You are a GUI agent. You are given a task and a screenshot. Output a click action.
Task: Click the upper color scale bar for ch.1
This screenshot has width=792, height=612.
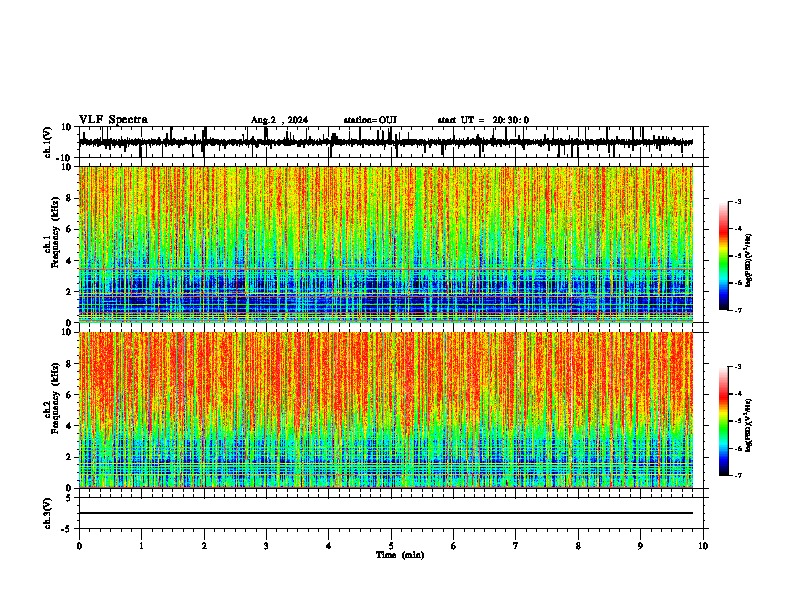pyautogui.click(x=723, y=256)
